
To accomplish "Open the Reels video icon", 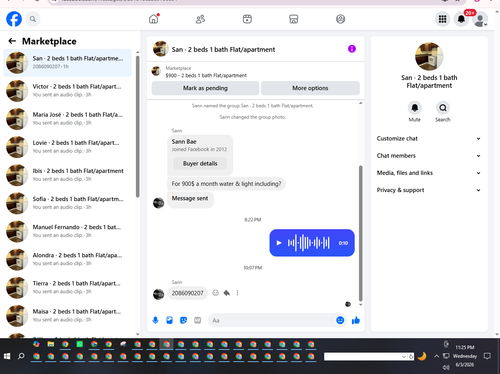I will click(x=247, y=19).
